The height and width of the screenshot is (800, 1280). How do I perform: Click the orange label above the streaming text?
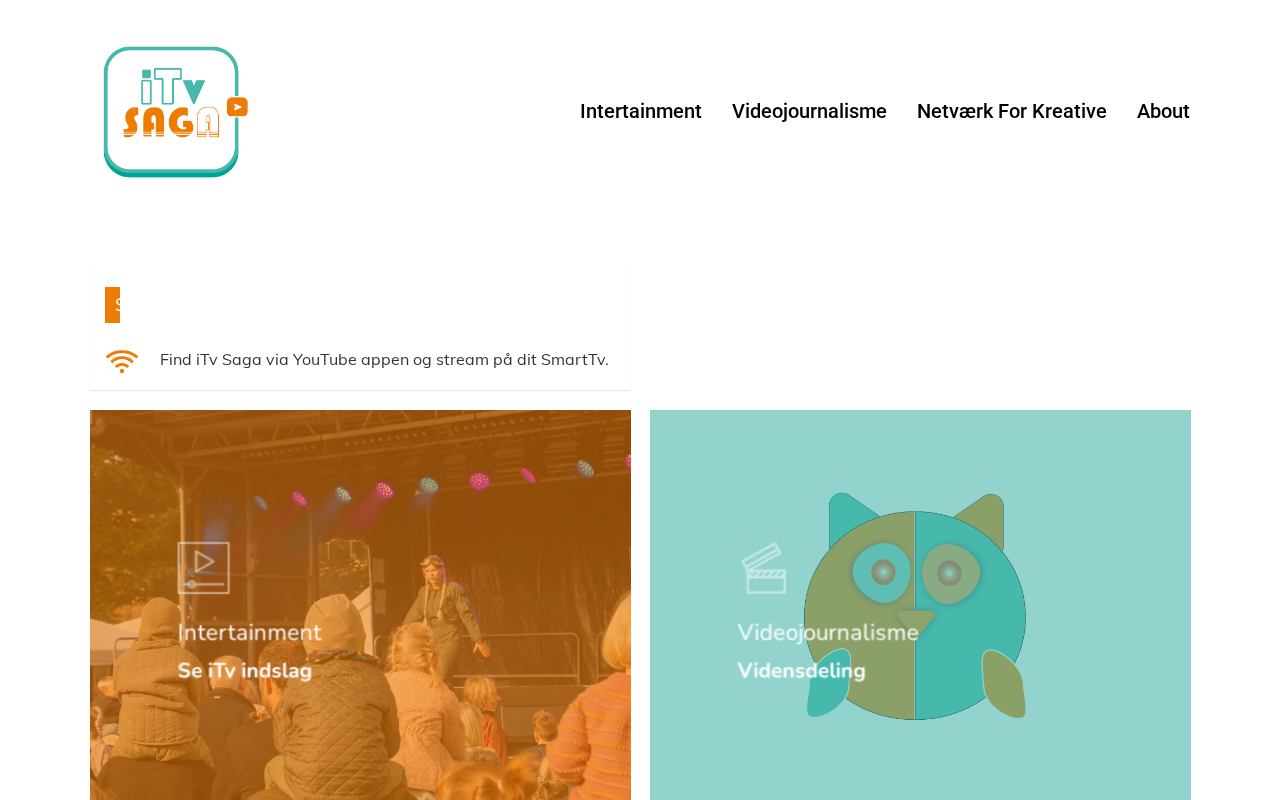point(112,305)
